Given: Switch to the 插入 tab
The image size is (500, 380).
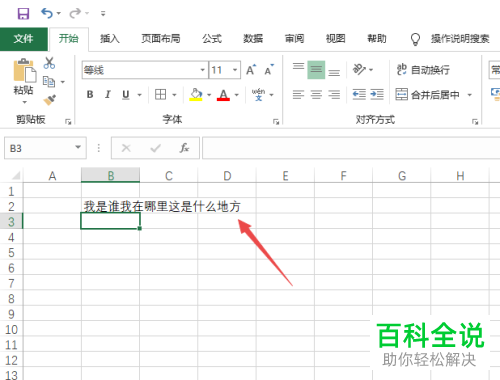Looking at the screenshot, I should pyautogui.click(x=110, y=39).
